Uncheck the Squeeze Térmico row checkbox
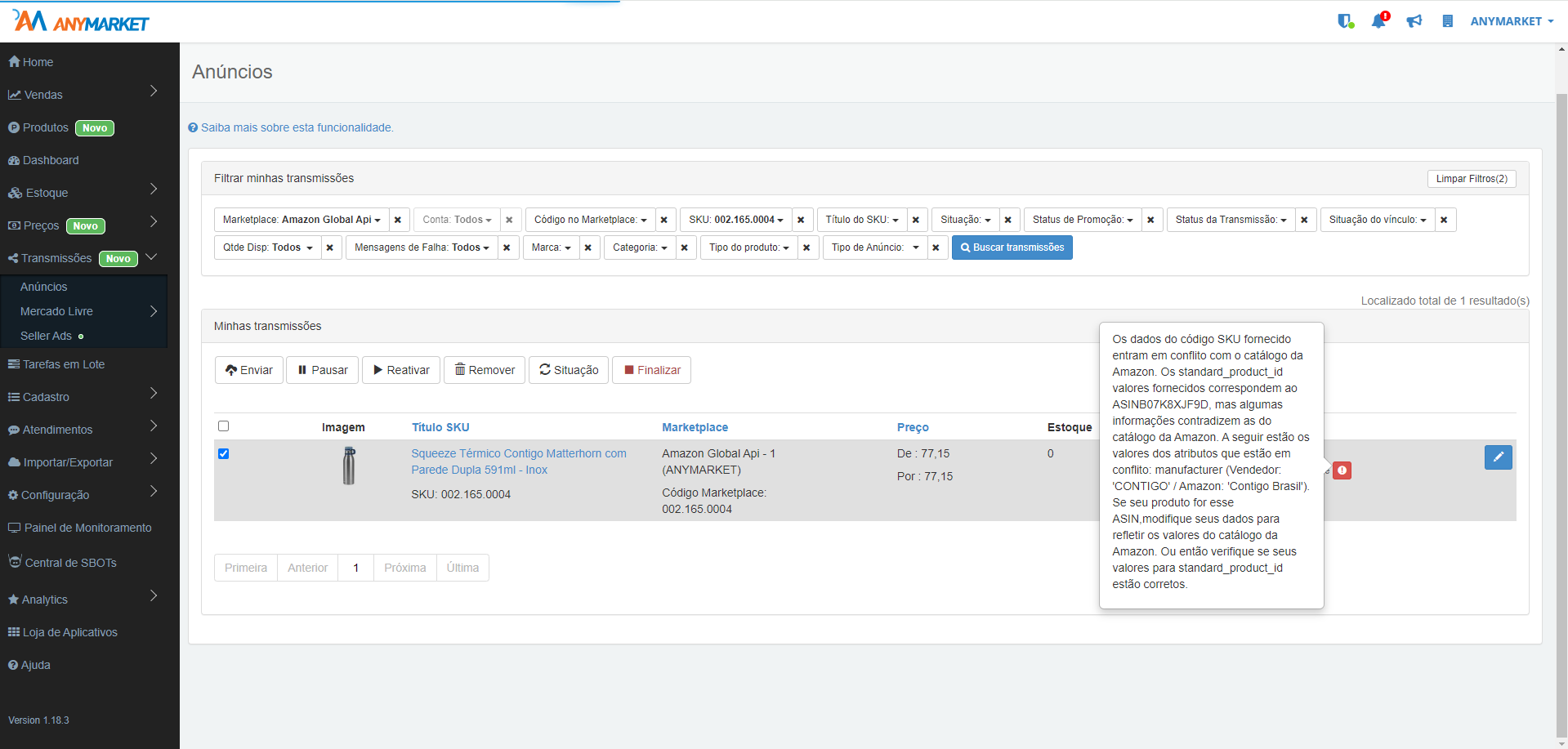The height and width of the screenshot is (749, 1568). click(x=223, y=454)
